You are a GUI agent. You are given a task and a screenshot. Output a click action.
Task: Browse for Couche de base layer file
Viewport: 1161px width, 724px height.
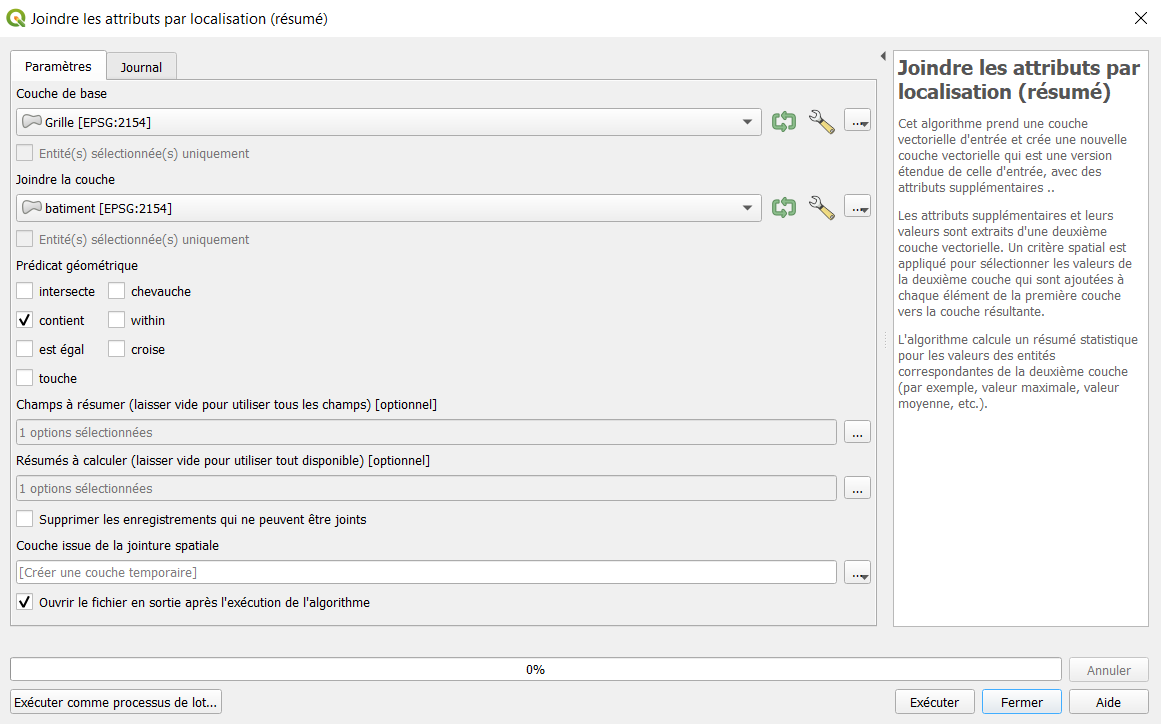pyautogui.click(x=857, y=121)
